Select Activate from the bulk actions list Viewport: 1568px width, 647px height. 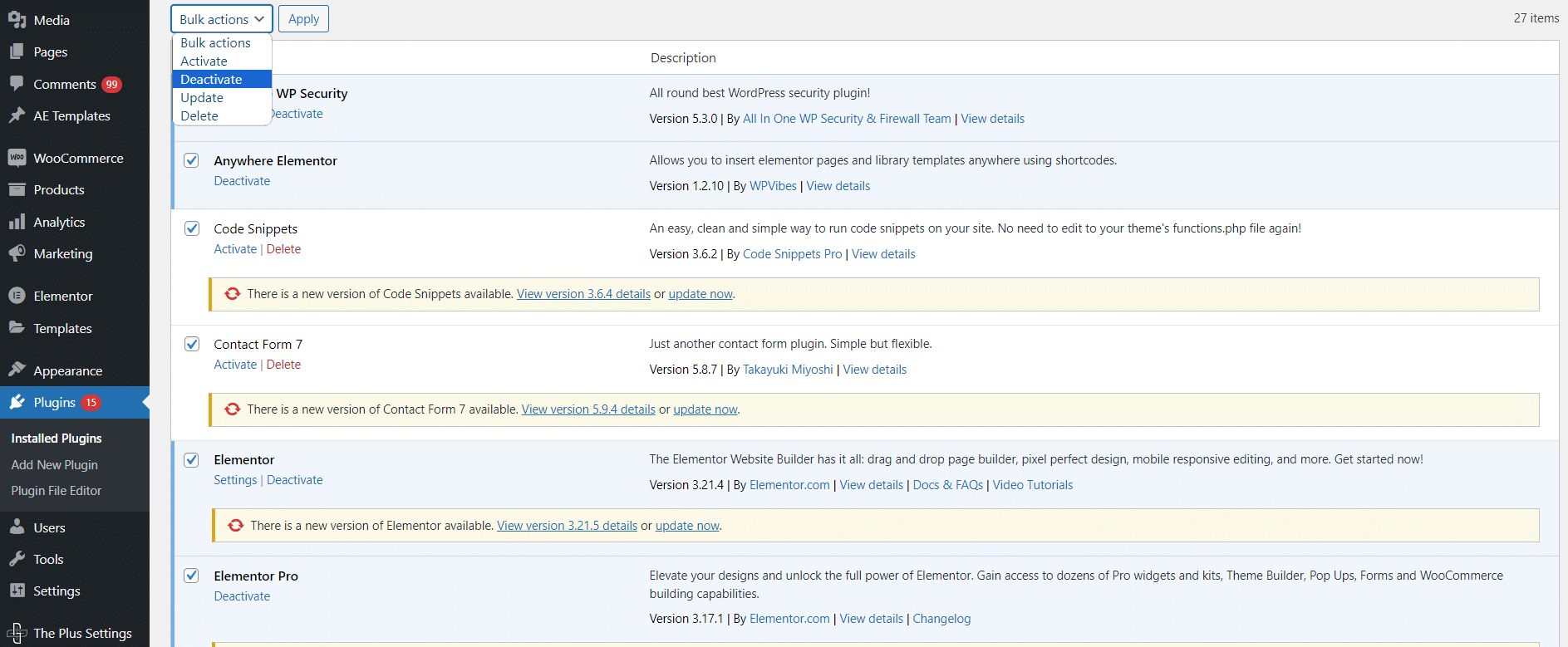tap(222, 61)
